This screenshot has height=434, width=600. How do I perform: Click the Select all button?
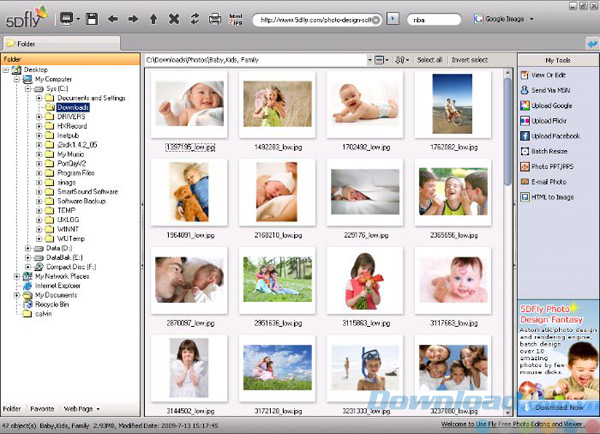(429, 60)
